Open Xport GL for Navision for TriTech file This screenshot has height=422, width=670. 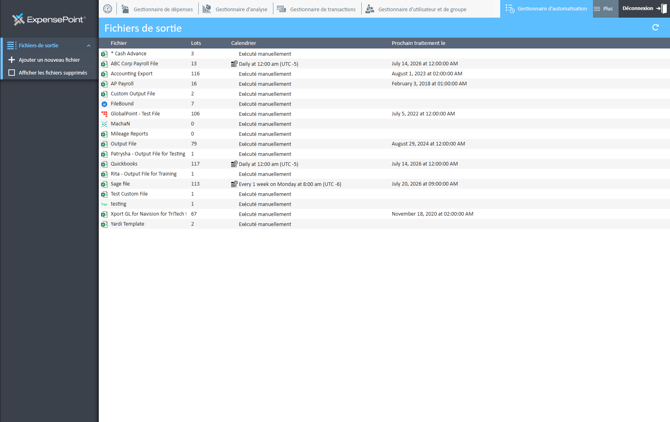coord(149,214)
